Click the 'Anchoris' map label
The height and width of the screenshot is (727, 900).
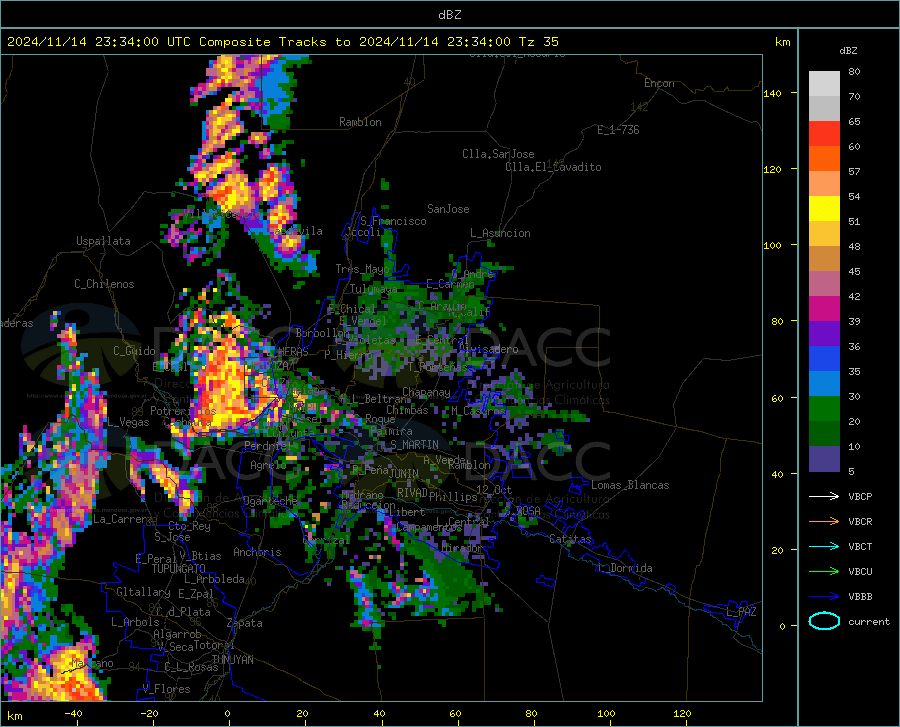pyautogui.click(x=257, y=552)
